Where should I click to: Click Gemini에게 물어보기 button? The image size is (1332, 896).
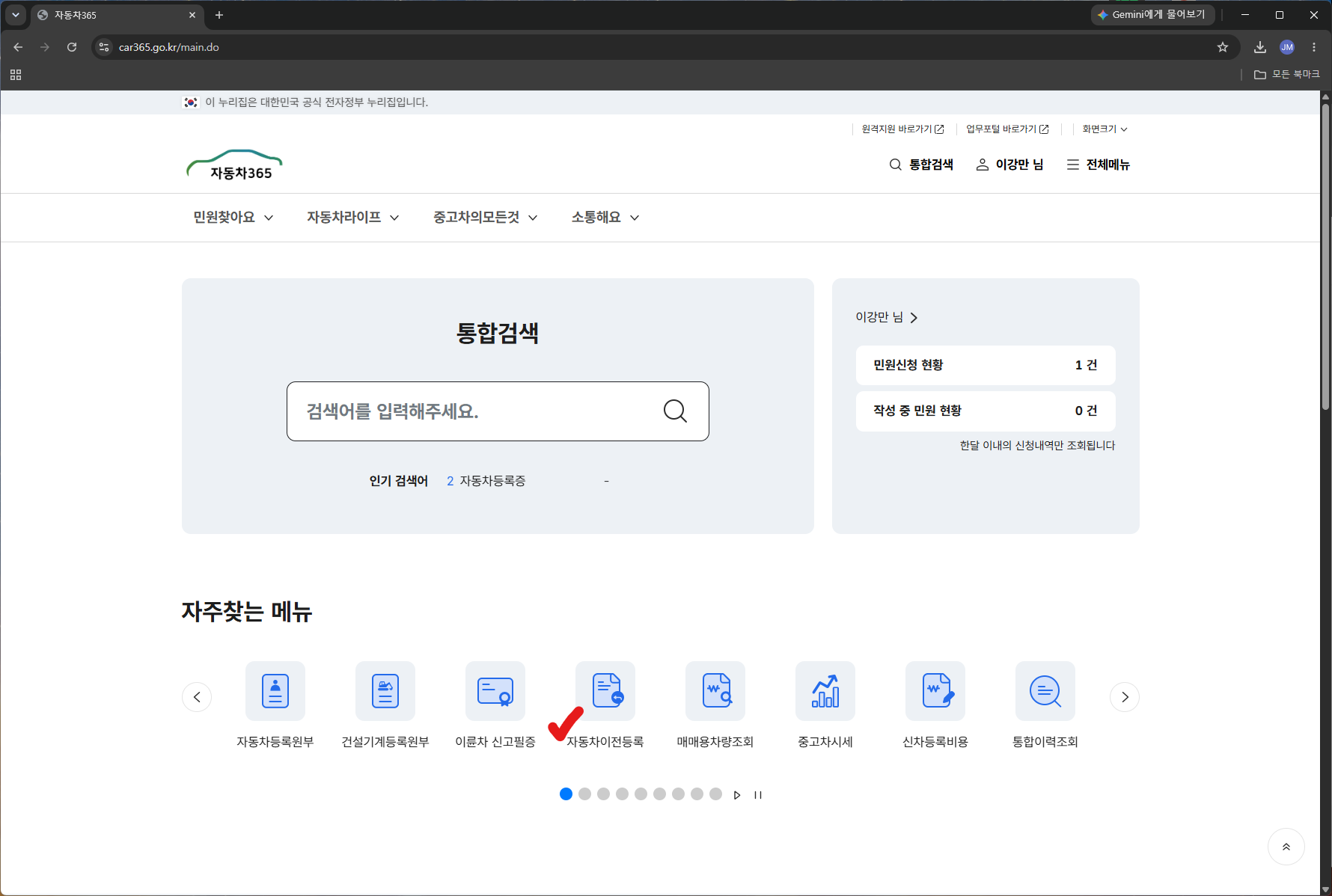[1152, 15]
